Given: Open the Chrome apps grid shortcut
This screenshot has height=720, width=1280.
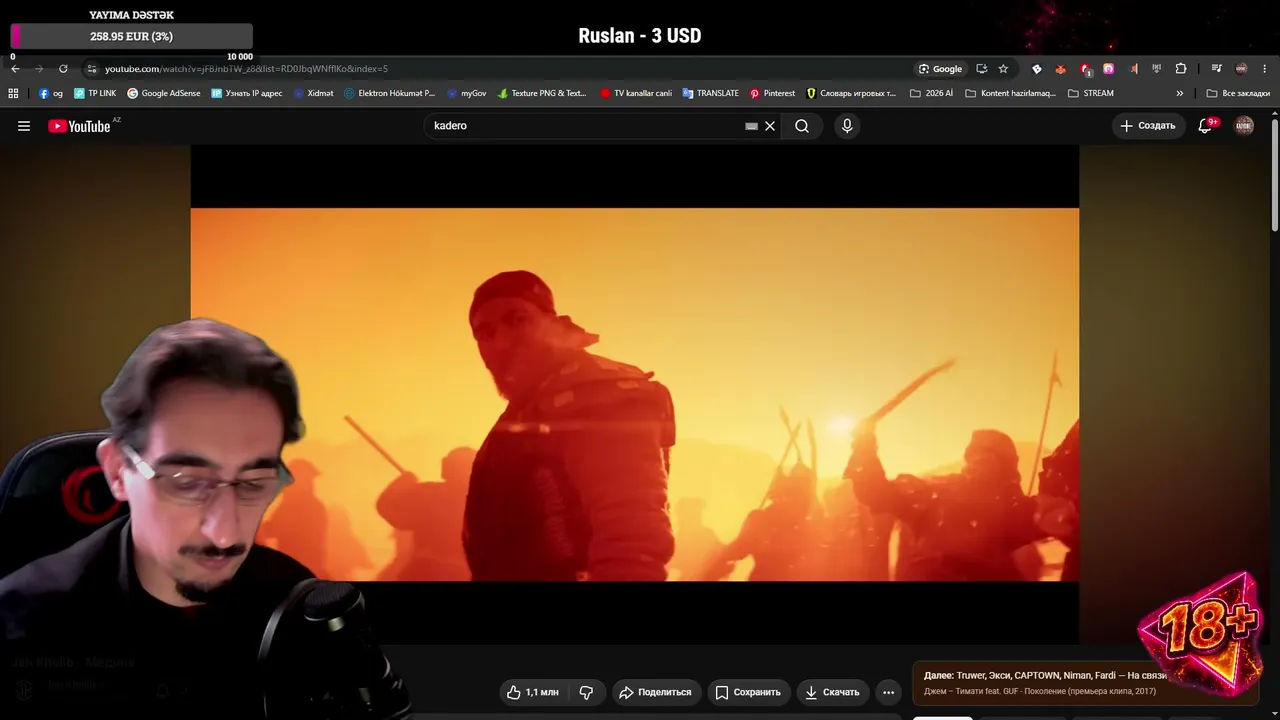Looking at the screenshot, I should point(13,93).
